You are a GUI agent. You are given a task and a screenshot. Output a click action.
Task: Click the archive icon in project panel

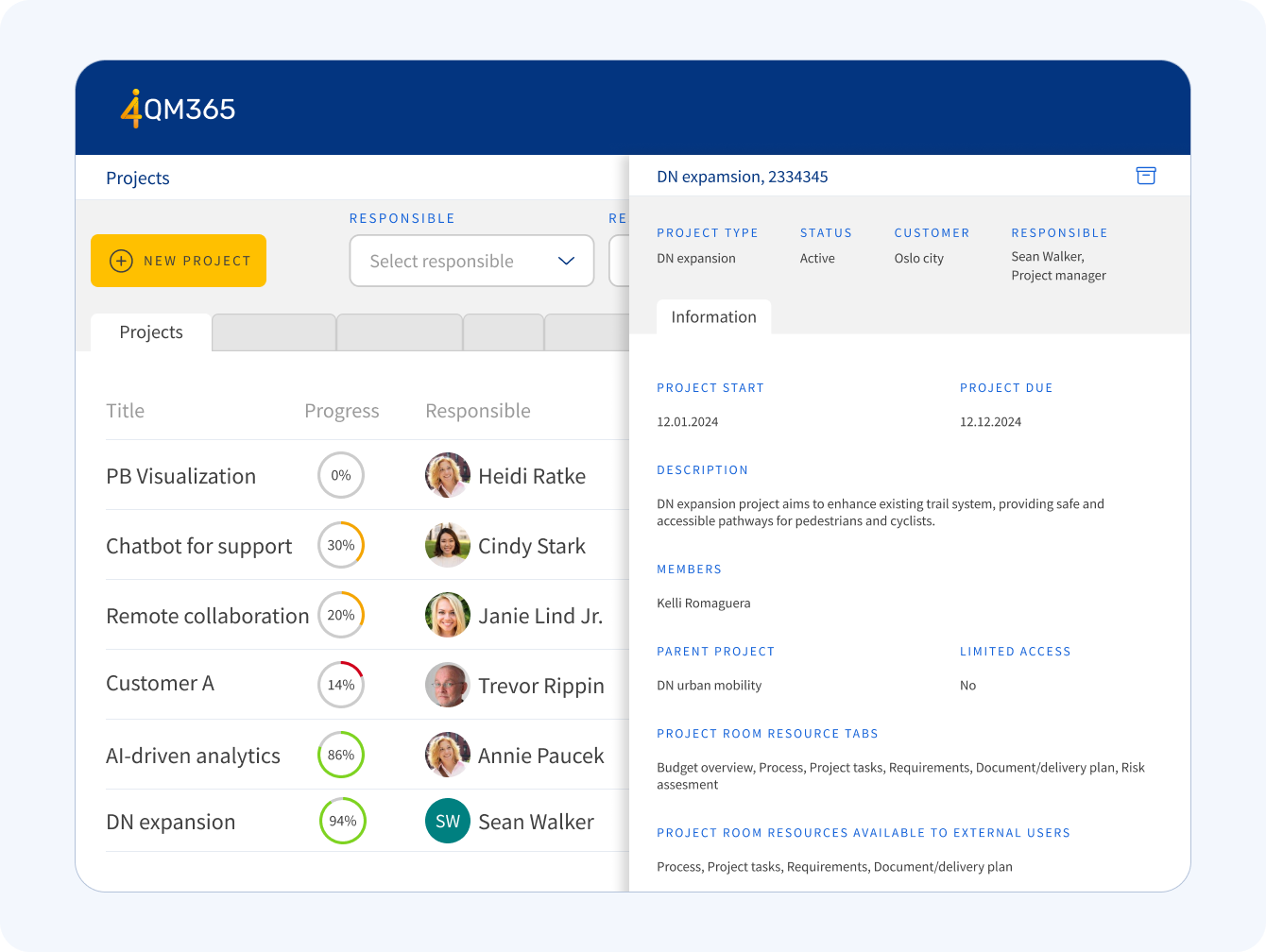tap(1145, 176)
